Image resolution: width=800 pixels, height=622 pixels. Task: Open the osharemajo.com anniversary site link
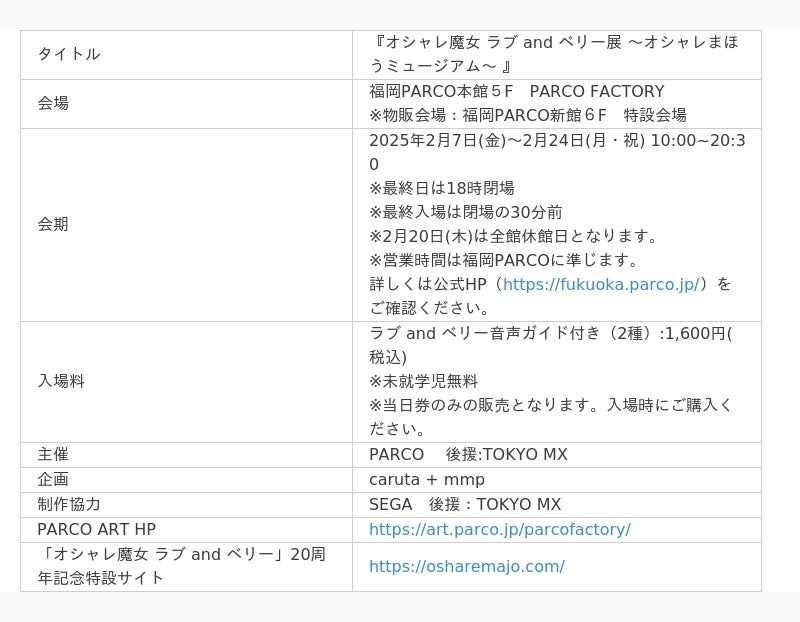[467, 566]
